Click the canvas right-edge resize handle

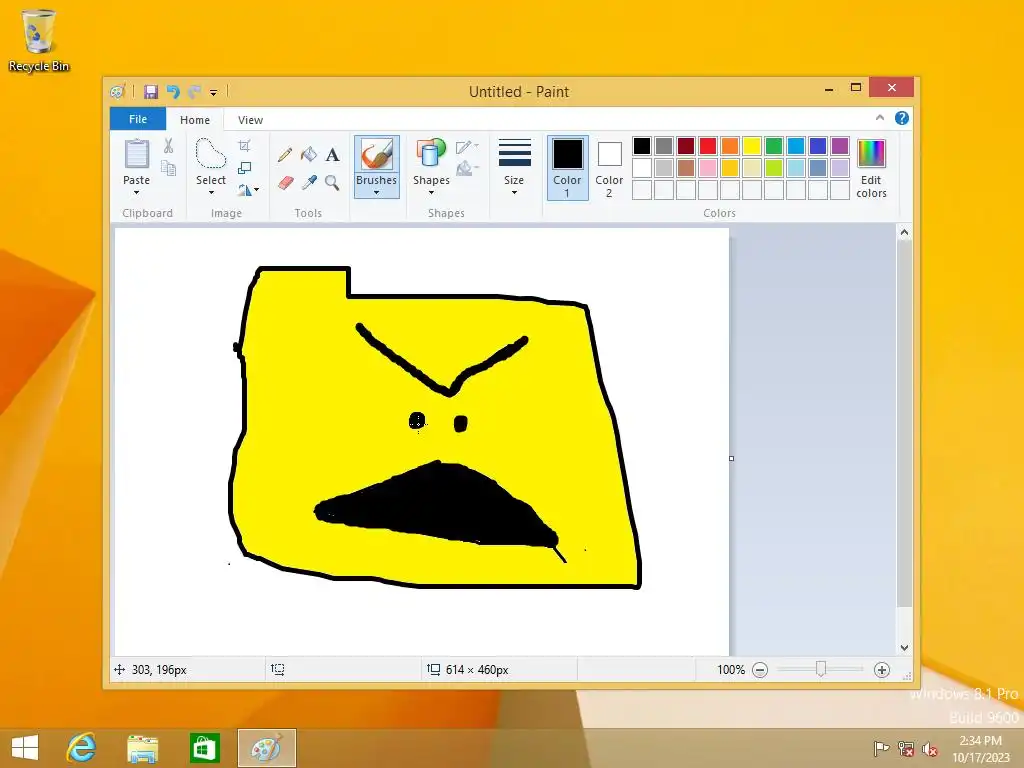tap(731, 458)
